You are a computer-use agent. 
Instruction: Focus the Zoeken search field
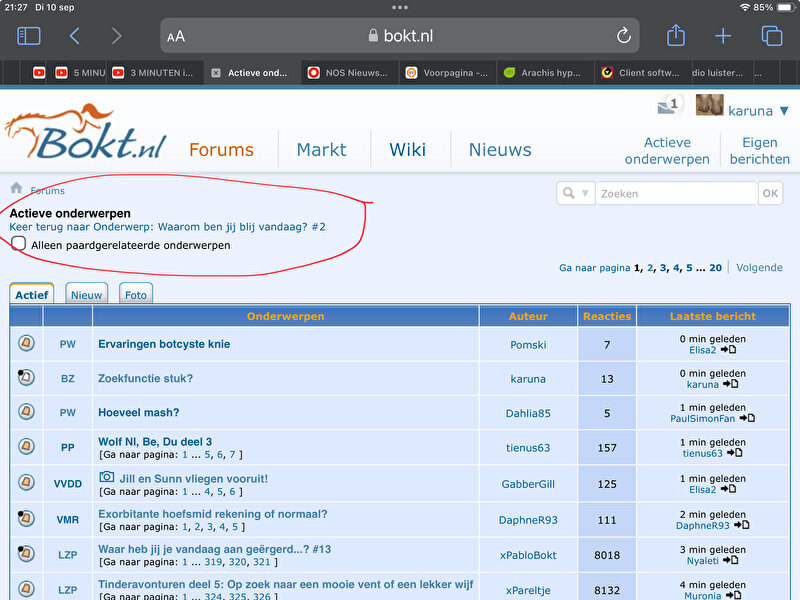point(677,193)
